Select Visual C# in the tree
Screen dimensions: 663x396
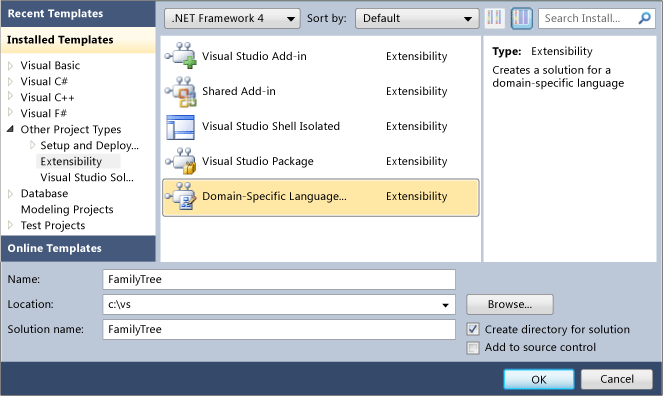44,82
